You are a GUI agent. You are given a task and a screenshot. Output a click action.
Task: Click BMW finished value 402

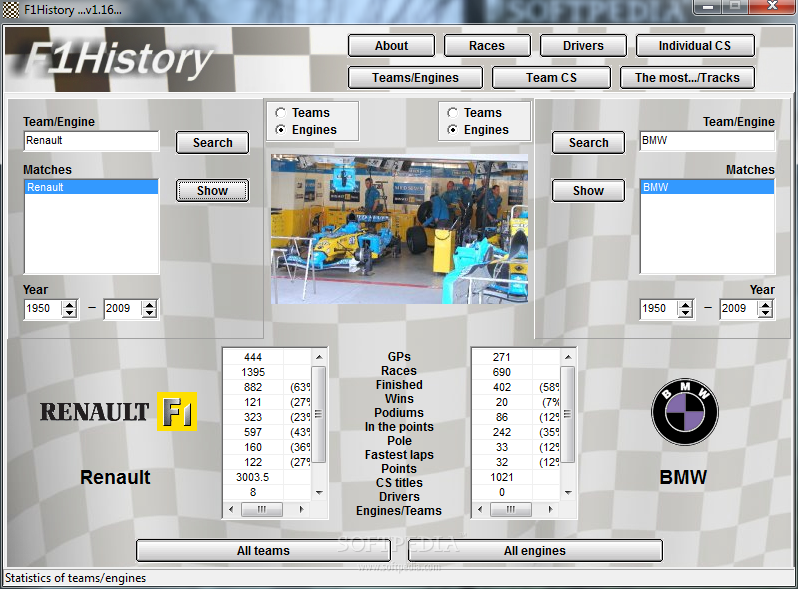tap(502, 387)
